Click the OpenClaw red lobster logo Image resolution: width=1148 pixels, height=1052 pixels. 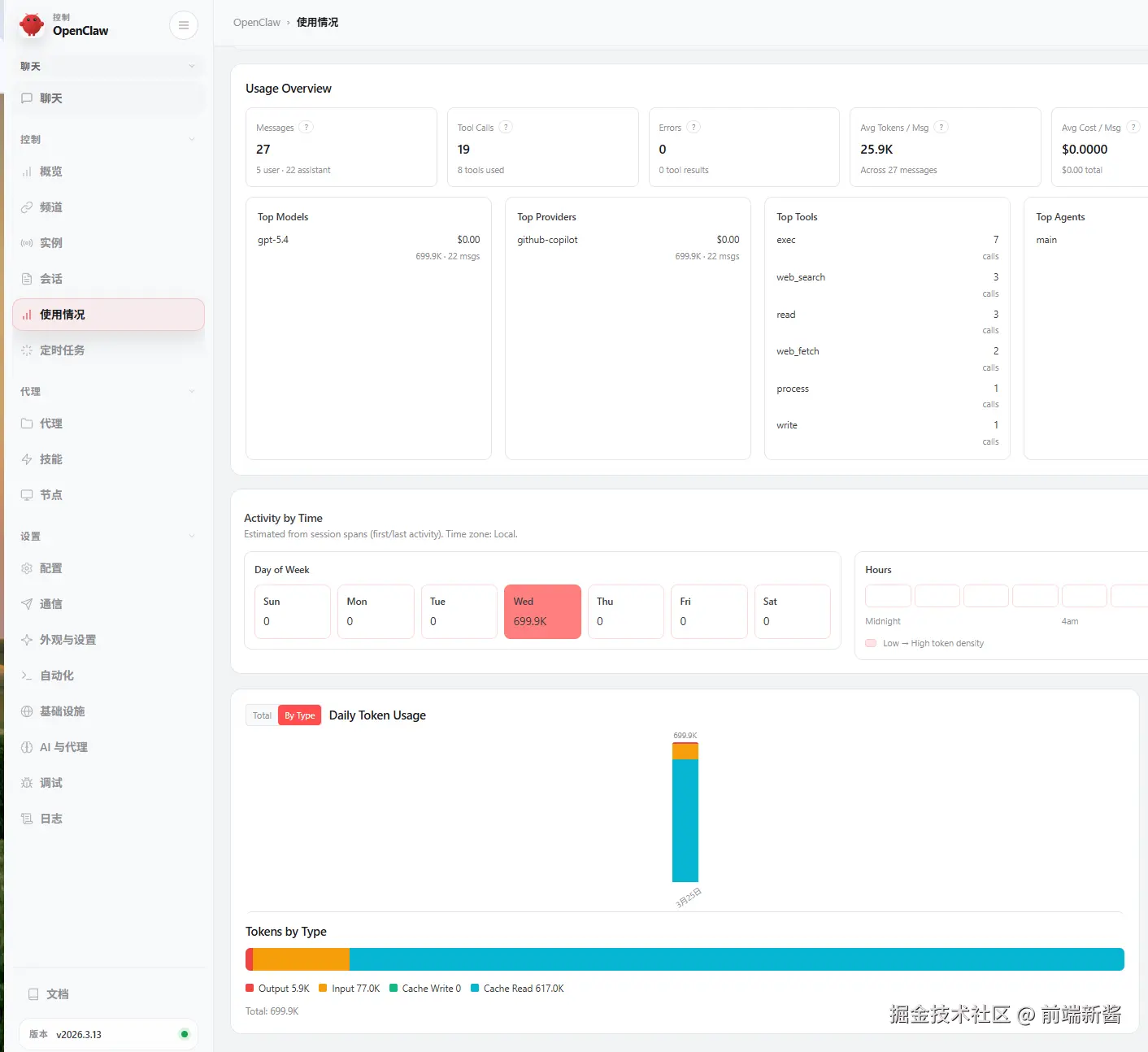pyautogui.click(x=32, y=25)
